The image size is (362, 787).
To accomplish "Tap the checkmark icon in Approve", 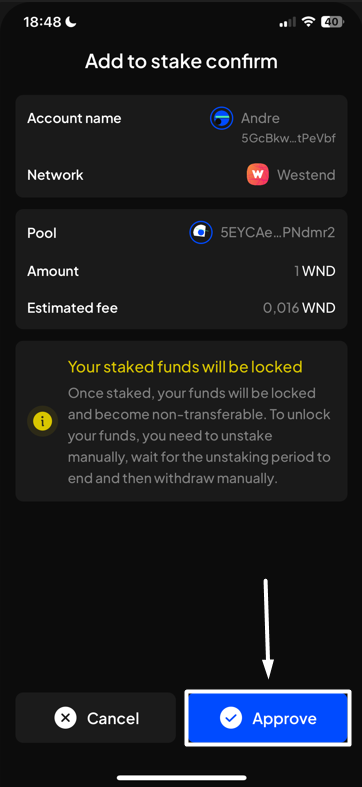I will (231, 718).
